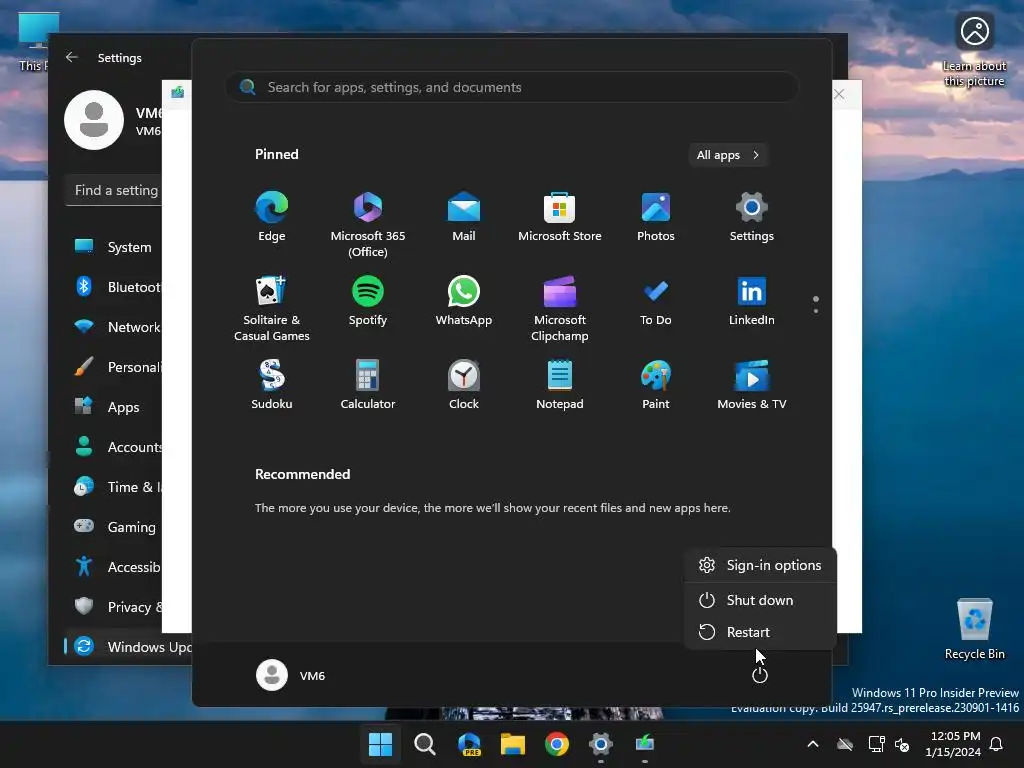Open Edge preview from the taskbar

pos(469,744)
